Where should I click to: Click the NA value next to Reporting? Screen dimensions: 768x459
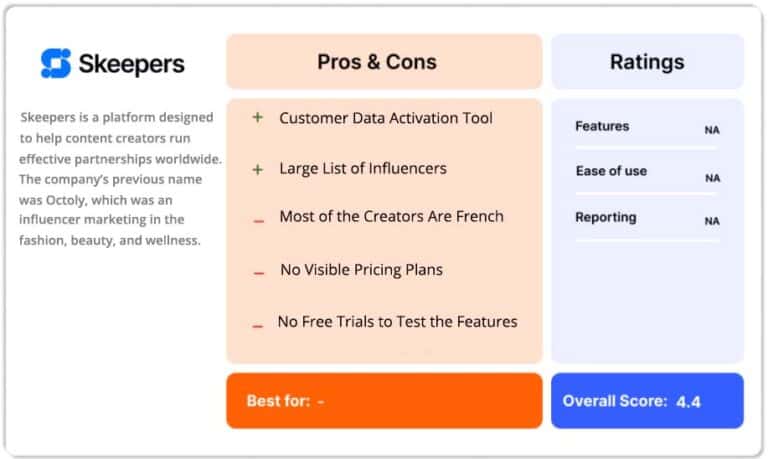[712, 221]
